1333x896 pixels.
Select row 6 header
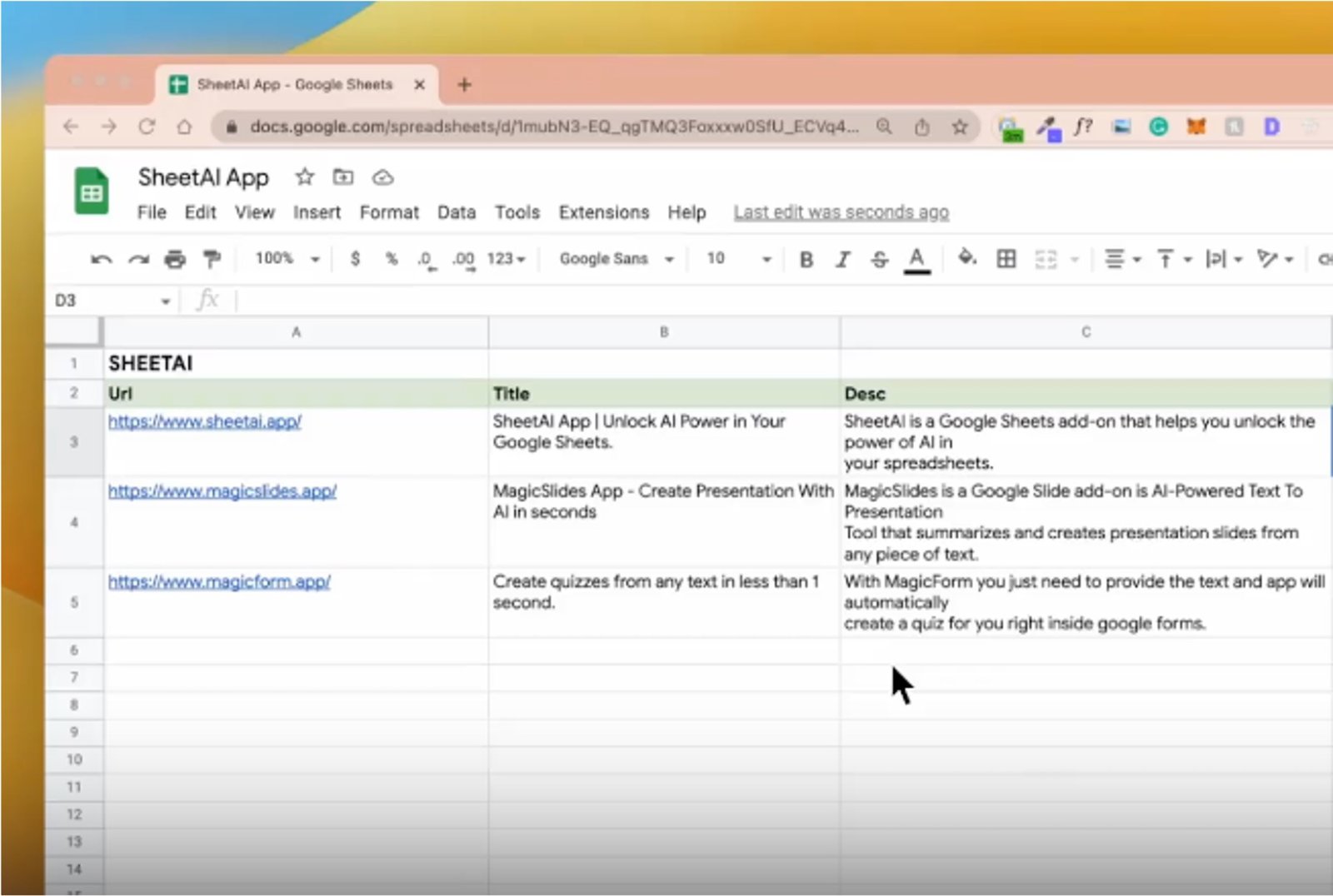point(74,650)
